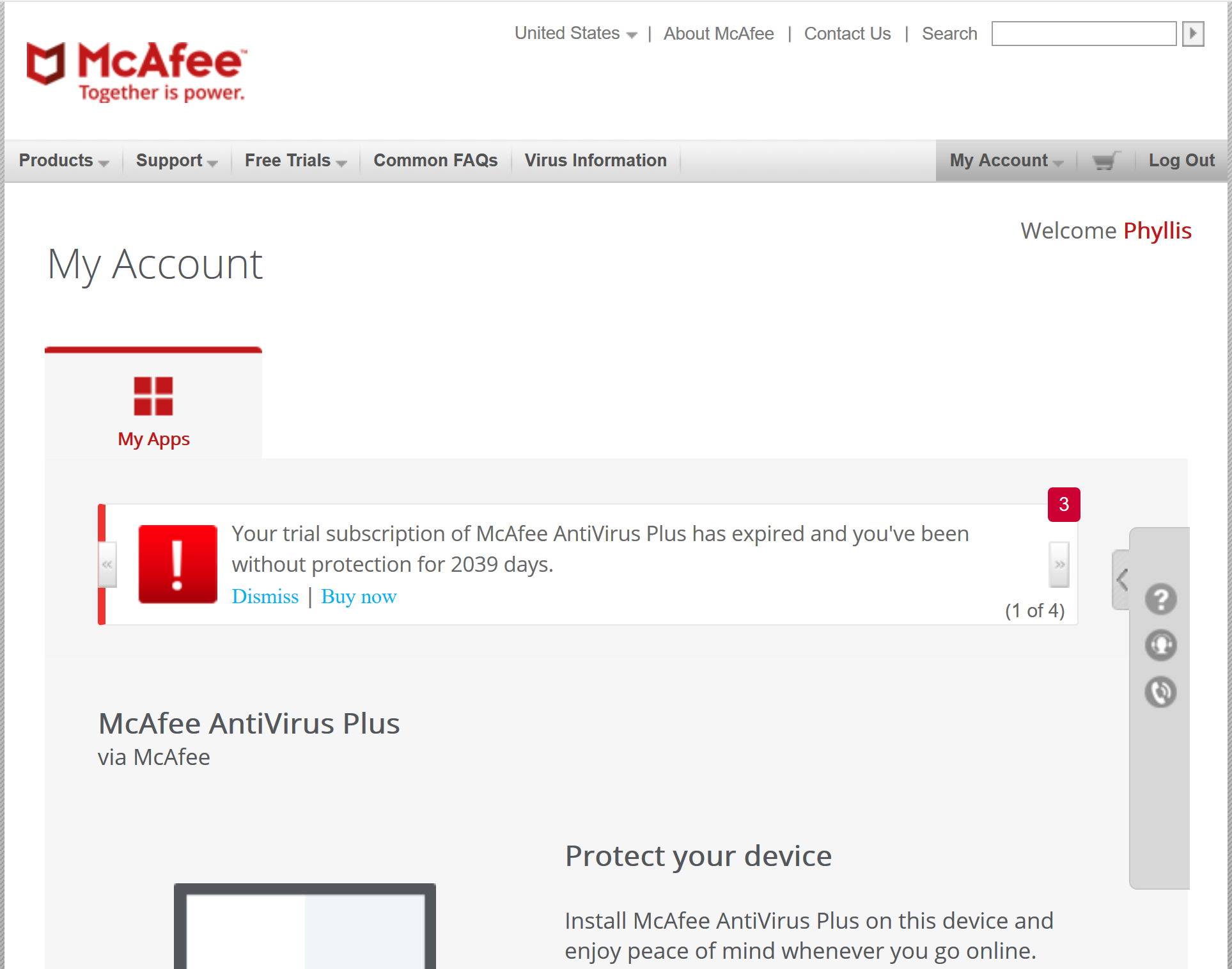1232x969 pixels.
Task: Open the help question mark icon
Action: click(1160, 599)
